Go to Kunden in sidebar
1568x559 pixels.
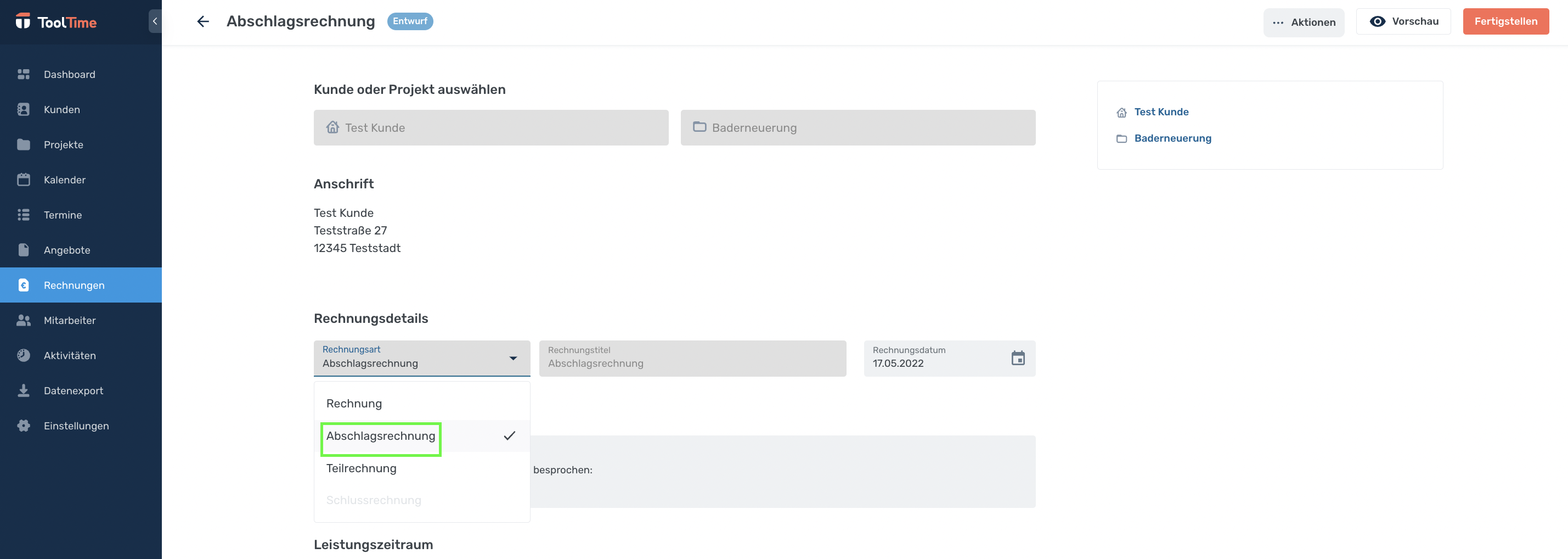[61, 110]
